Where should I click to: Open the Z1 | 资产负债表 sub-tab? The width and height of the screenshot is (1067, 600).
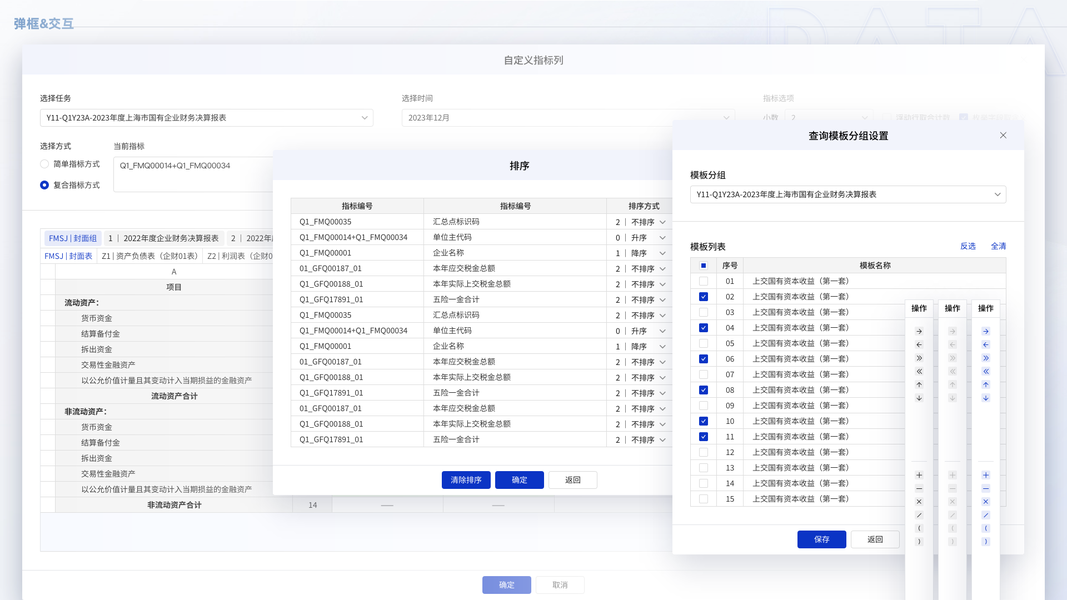click(x=150, y=256)
